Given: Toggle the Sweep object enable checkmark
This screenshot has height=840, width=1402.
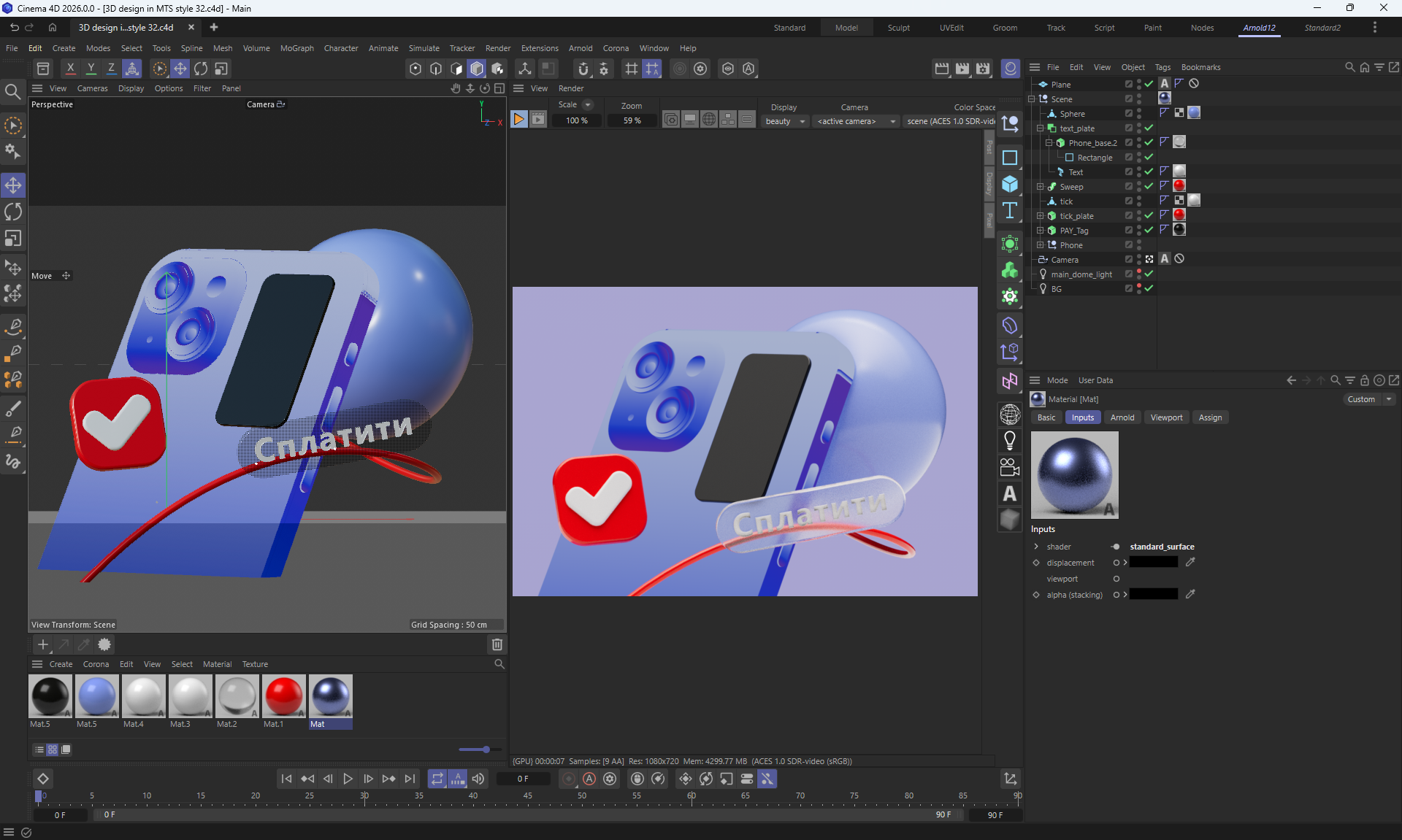Looking at the screenshot, I should [x=1149, y=187].
